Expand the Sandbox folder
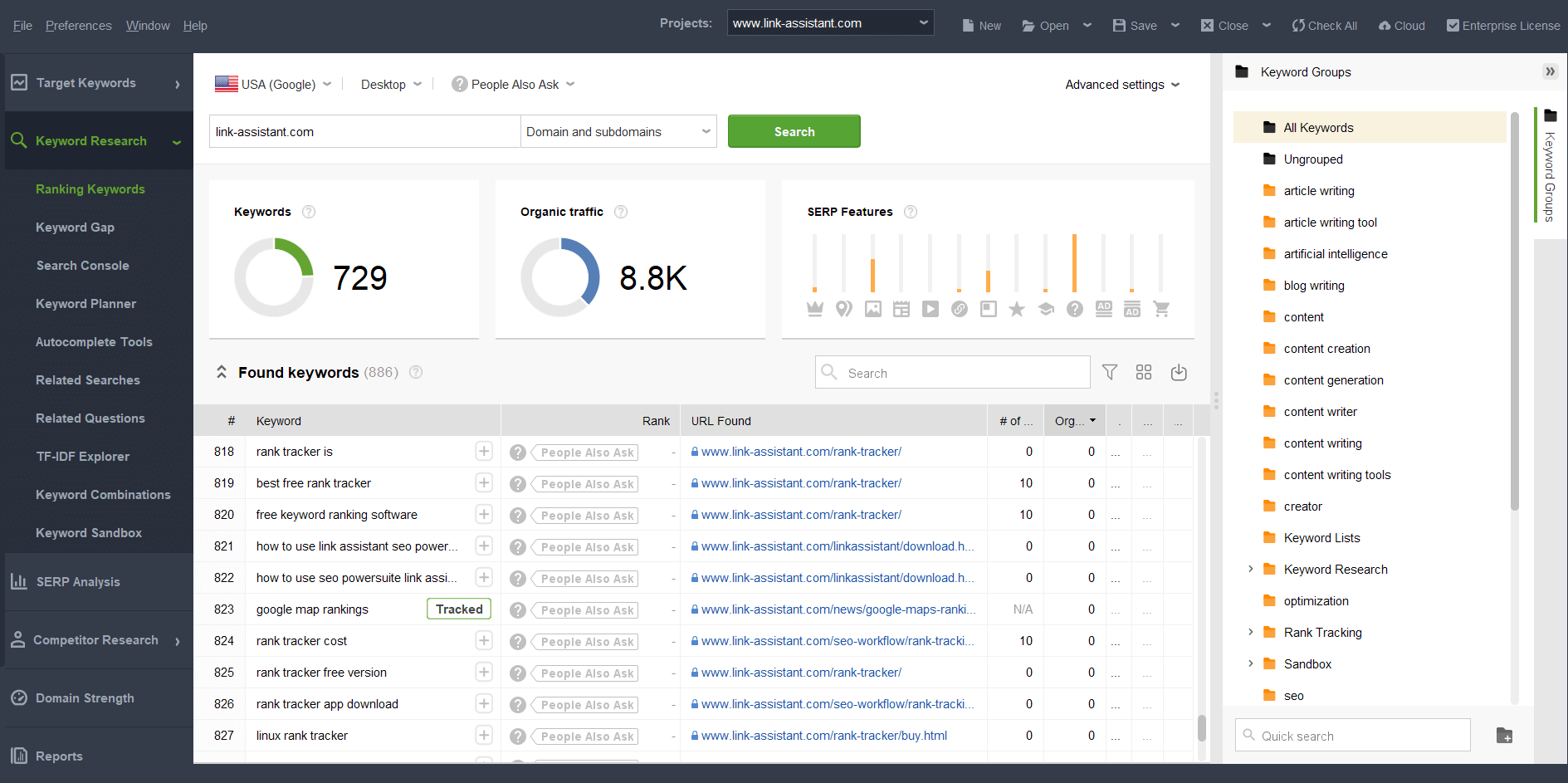 pyautogui.click(x=1251, y=663)
